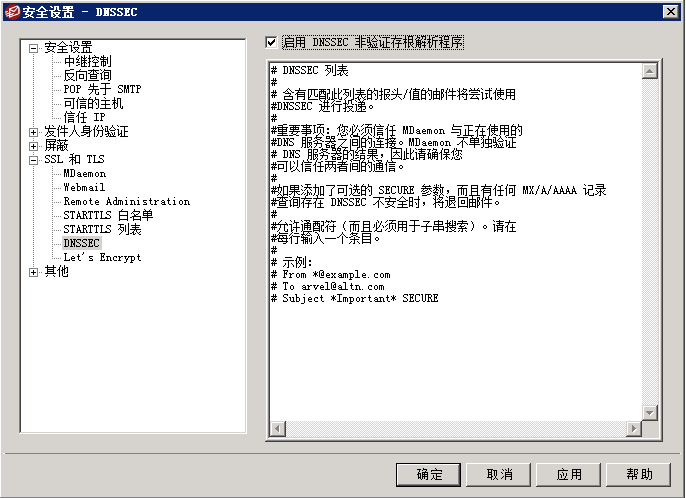Open MDaemon under SSL 和 TLS
Viewport: 686px width, 498px height.
coord(85,173)
